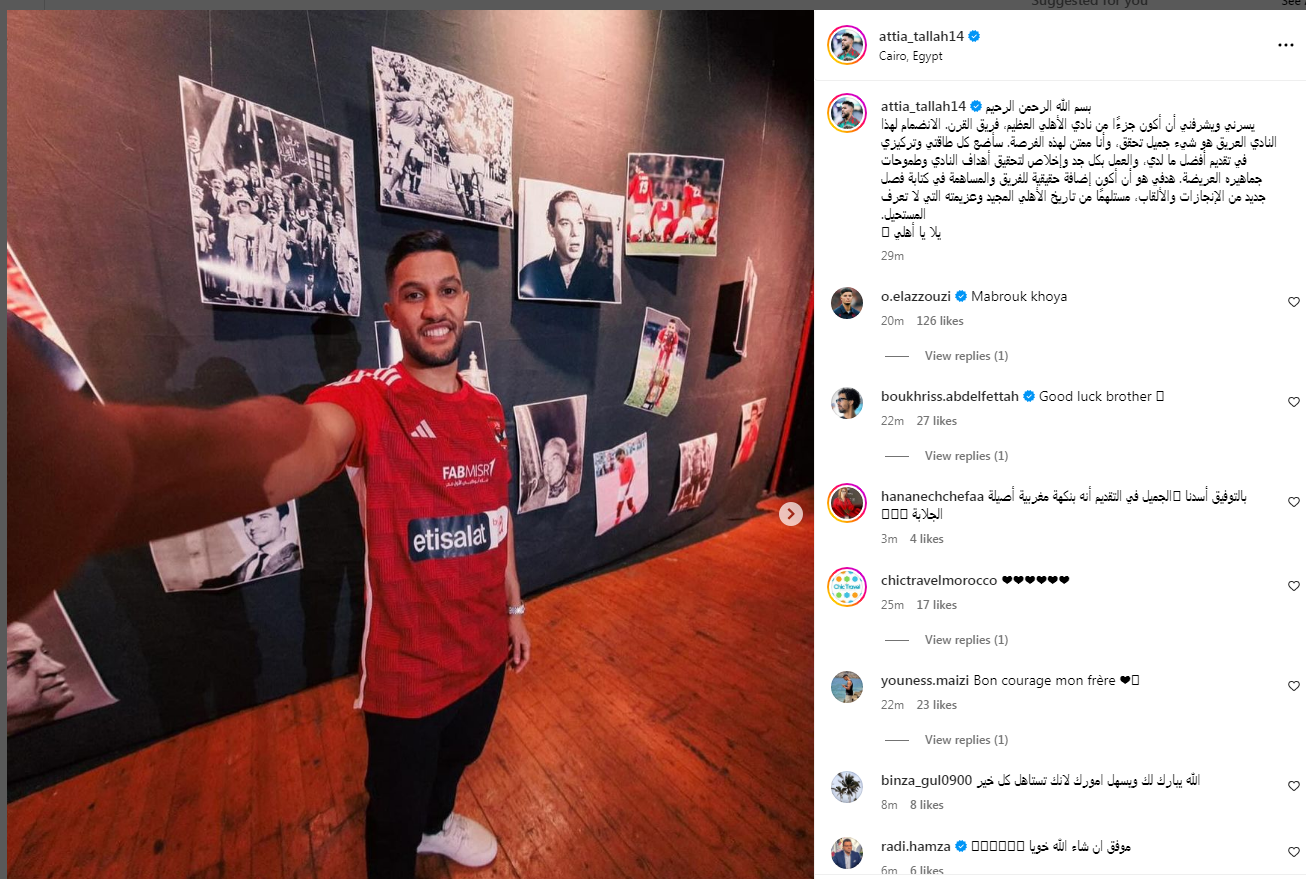Open attia_tallah14 profile picture in header
This screenshot has height=879, width=1306.
point(847,45)
